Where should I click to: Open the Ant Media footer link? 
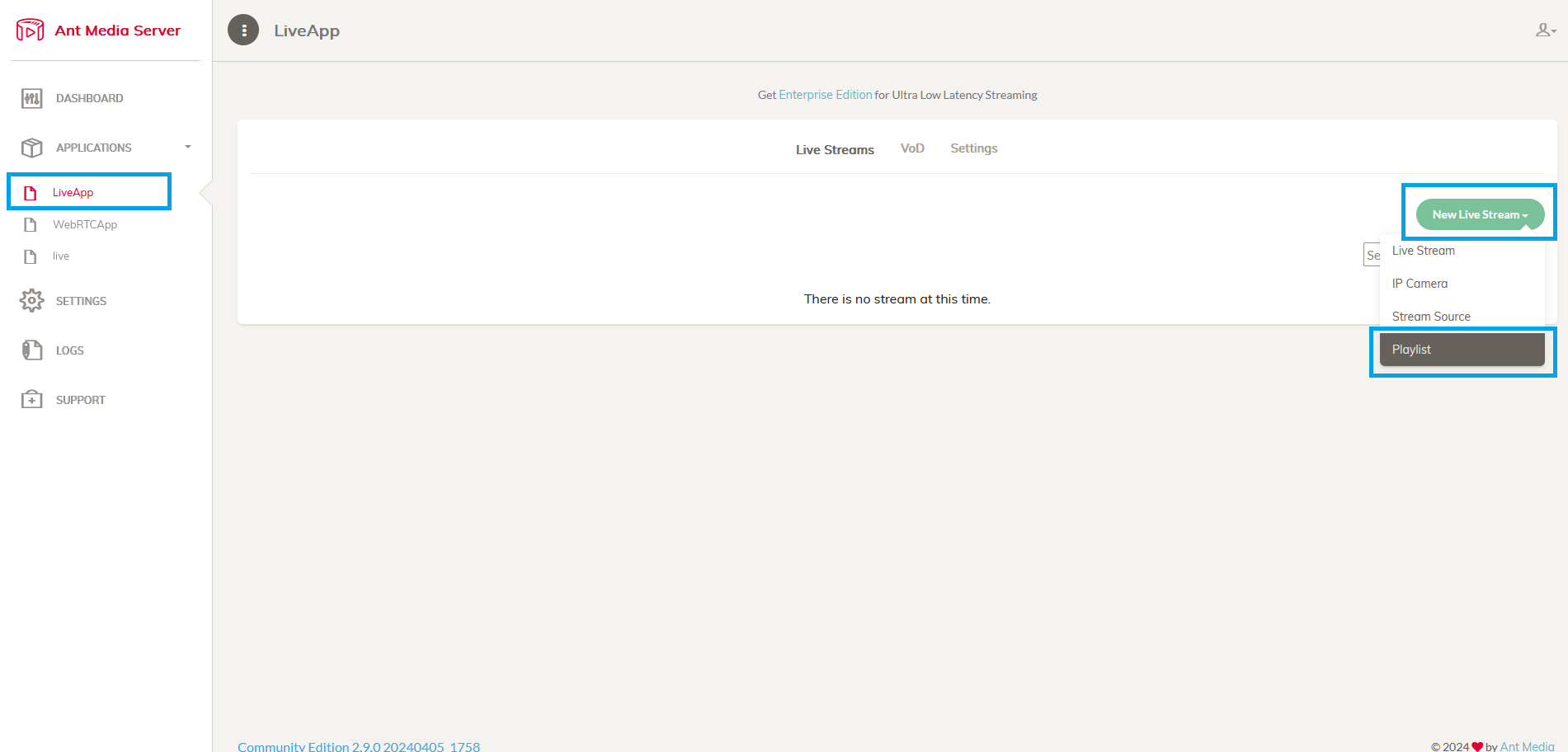tap(1527, 746)
